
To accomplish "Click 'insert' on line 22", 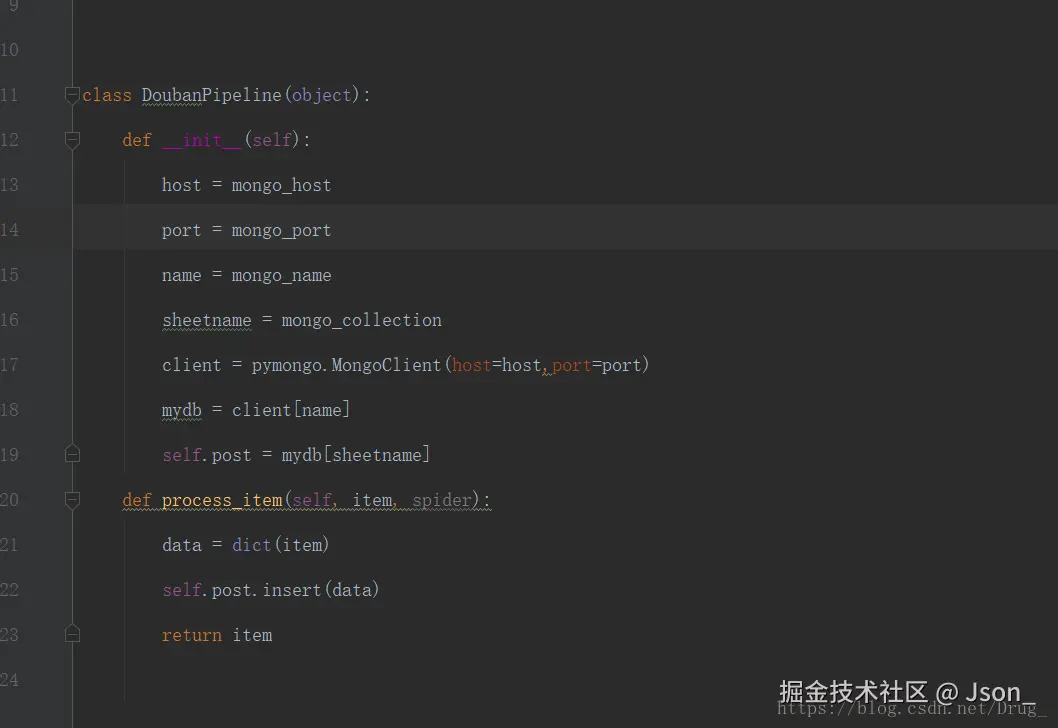I will pos(291,590).
